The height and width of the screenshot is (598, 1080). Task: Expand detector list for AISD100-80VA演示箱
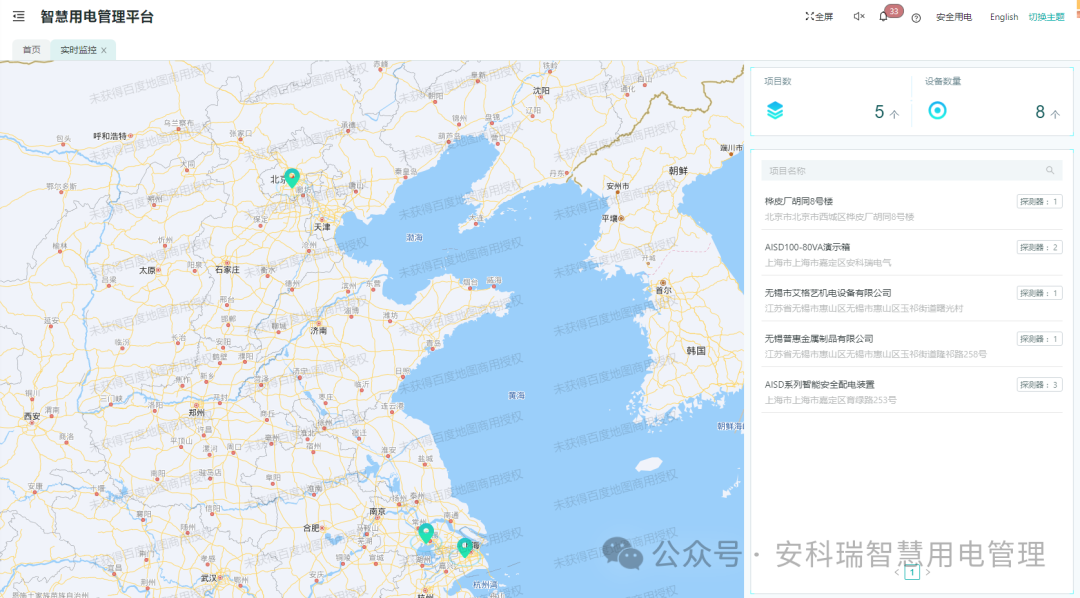pyautogui.click(x=1038, y=246)
